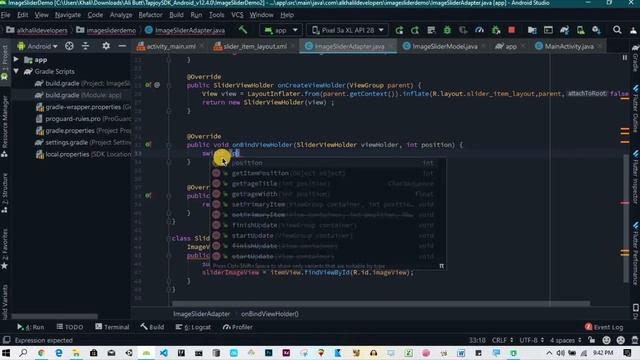
Task: Switch to activity_main.xml tab
Action: point(171,47)
